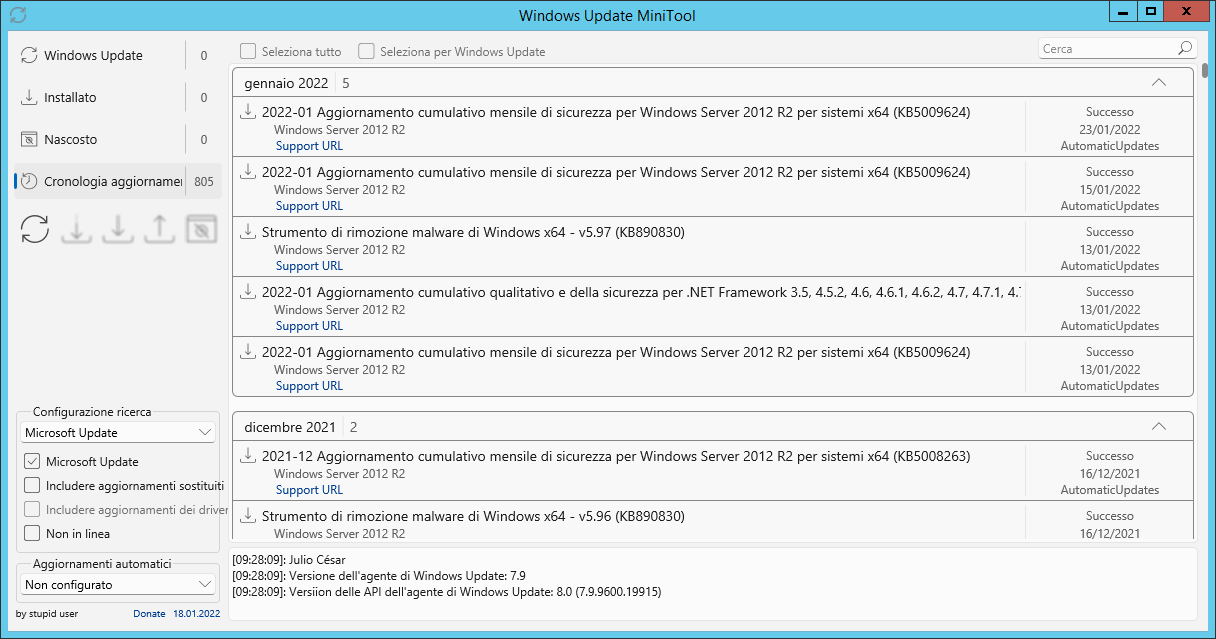Image resolution: width=1216 pixels, height=639 pixels.
Task: Click the second install updates toolbar icon
Action: [118, 229]
